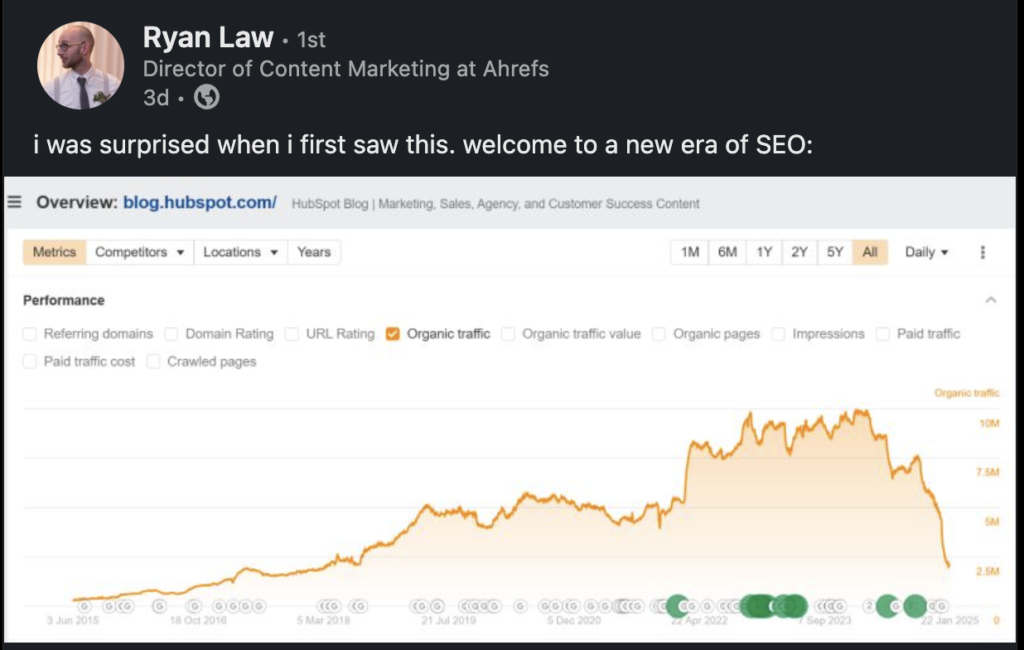The image size is (1024, 650).
Task: Click Ryan Law's profile photo
Action: click(80, 65)
